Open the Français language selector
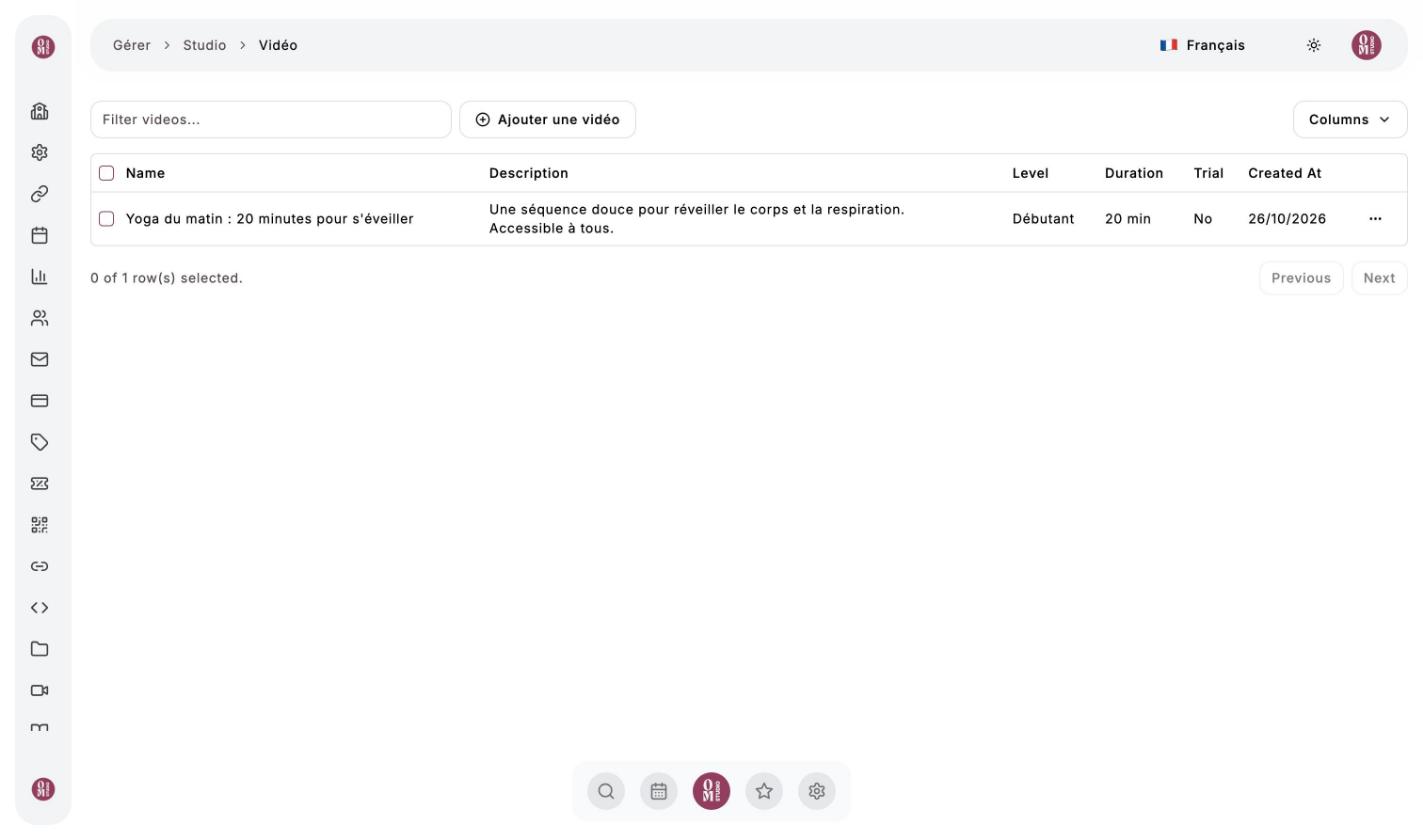Screen dimensions: 1423x840 [x=1202, y=45]
